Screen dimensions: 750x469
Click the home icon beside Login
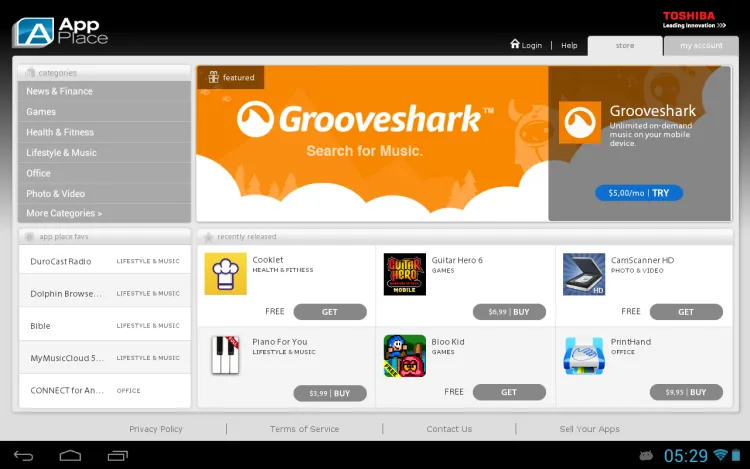click(515, 44)
